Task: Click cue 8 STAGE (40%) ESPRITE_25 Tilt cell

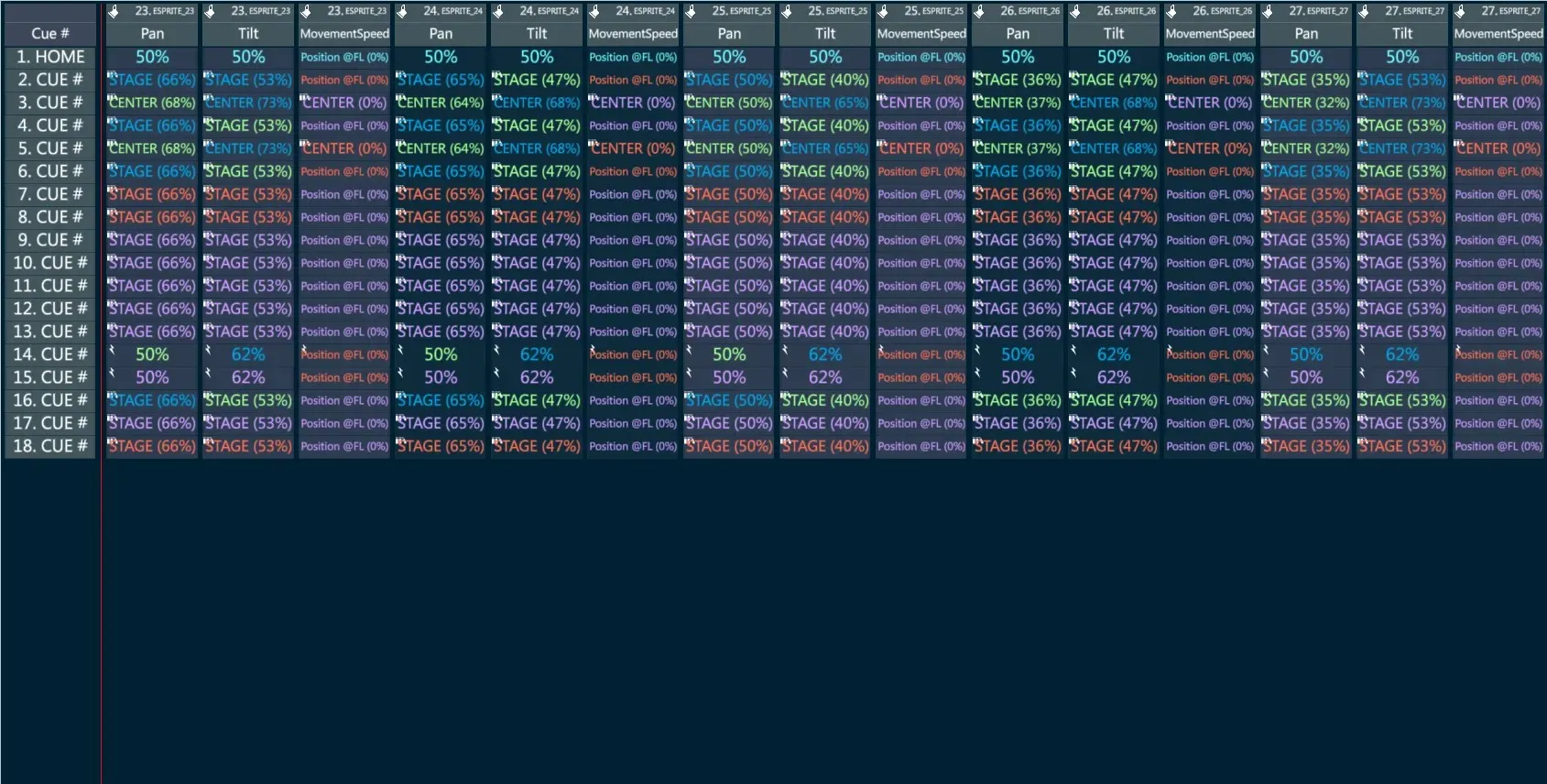Action: 825,217
